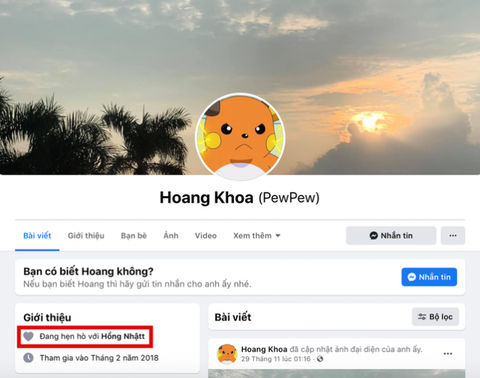Image resolution: width=480 pixels, height=378 pixels.
Task: Click the heart relationship icon
Action: coord(28,336)
